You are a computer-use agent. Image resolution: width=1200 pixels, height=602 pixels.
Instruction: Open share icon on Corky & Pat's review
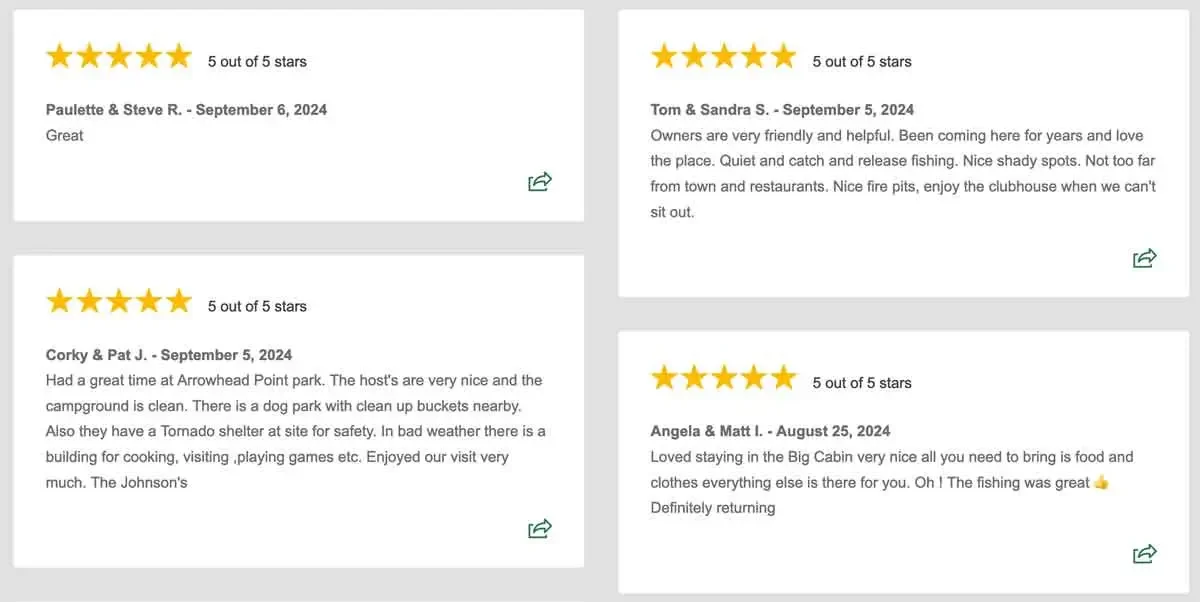[540, 528]
